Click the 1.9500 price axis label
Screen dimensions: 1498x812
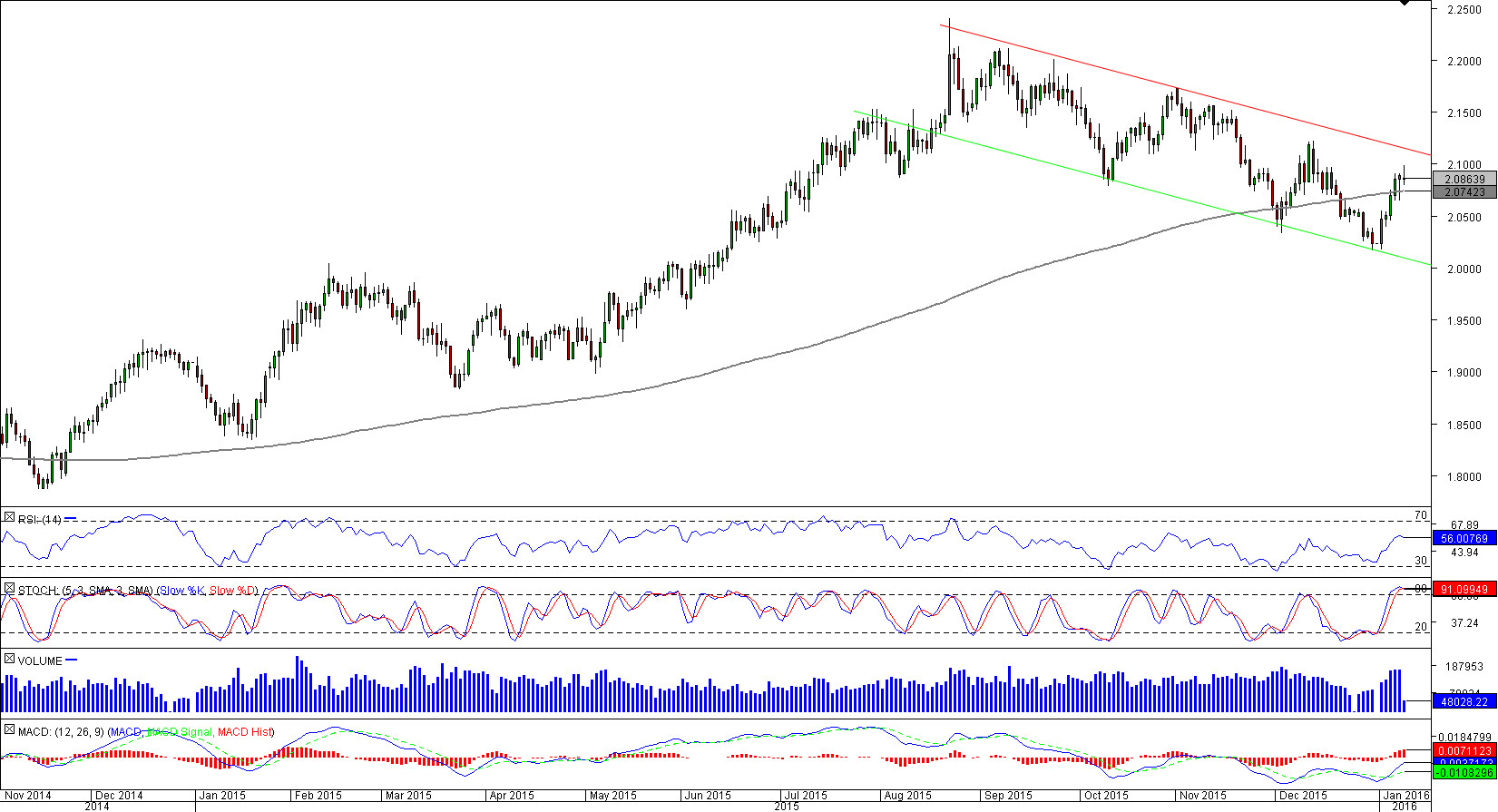1464,321
